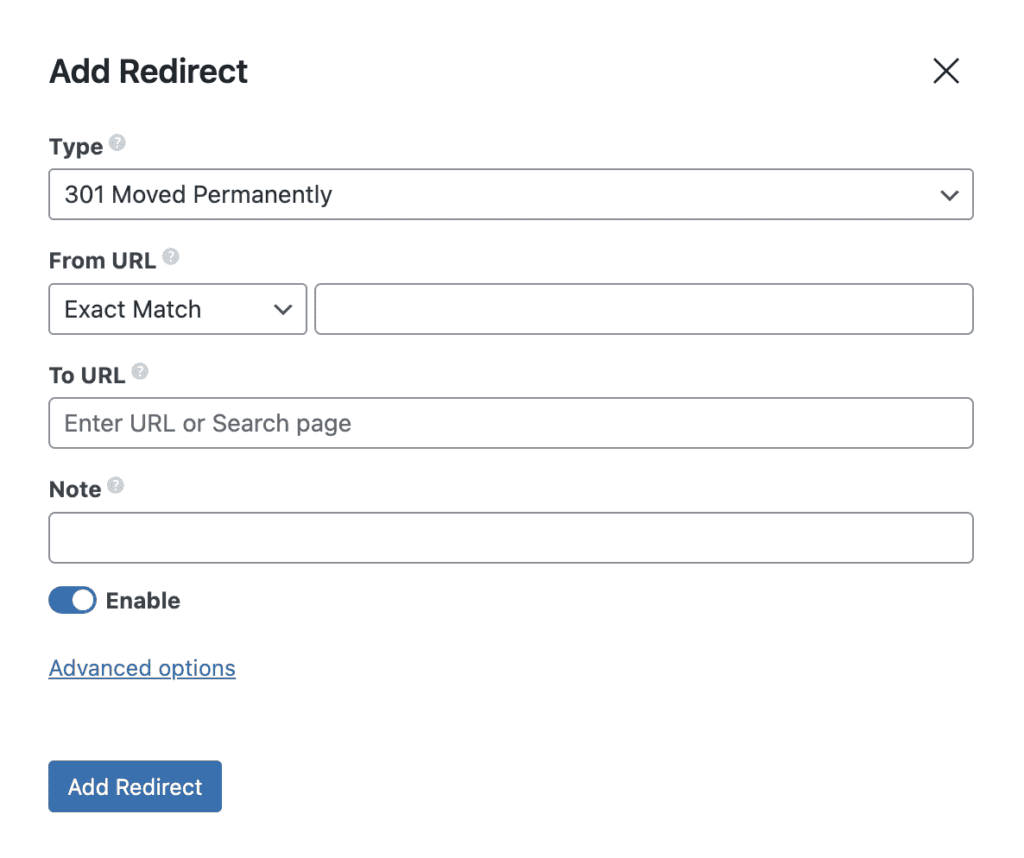Screen dimensions: 1024x858
Task: Expand the Advanced options section
Action: tap(141, 668)
